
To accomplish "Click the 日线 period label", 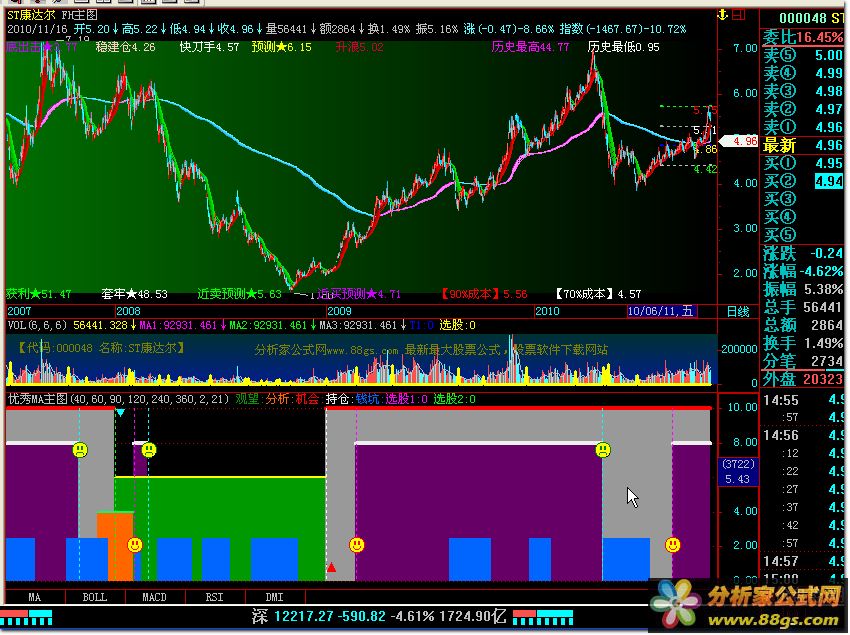I will pos(738,311).
